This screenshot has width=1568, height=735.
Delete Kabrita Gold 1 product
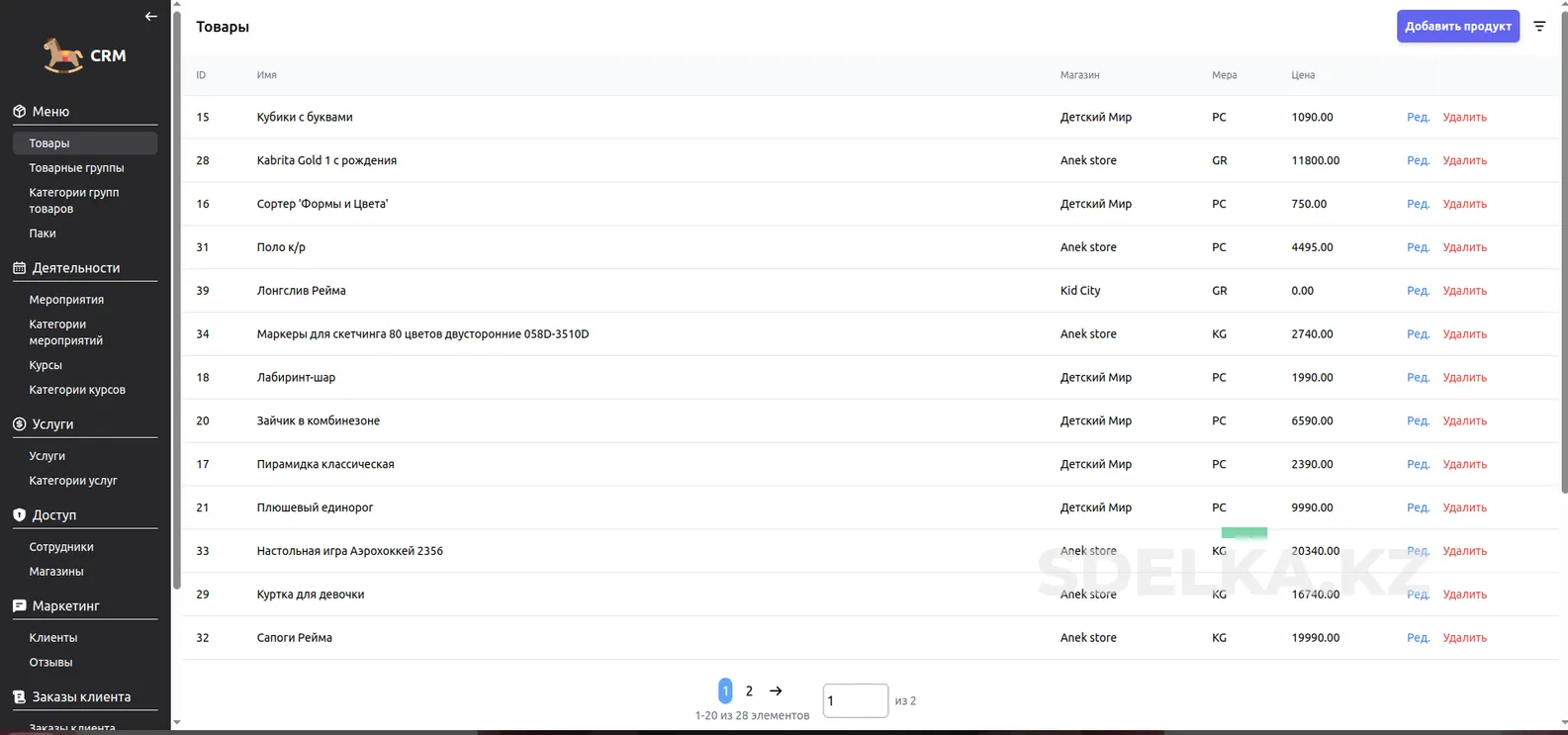coord(1464,160)
